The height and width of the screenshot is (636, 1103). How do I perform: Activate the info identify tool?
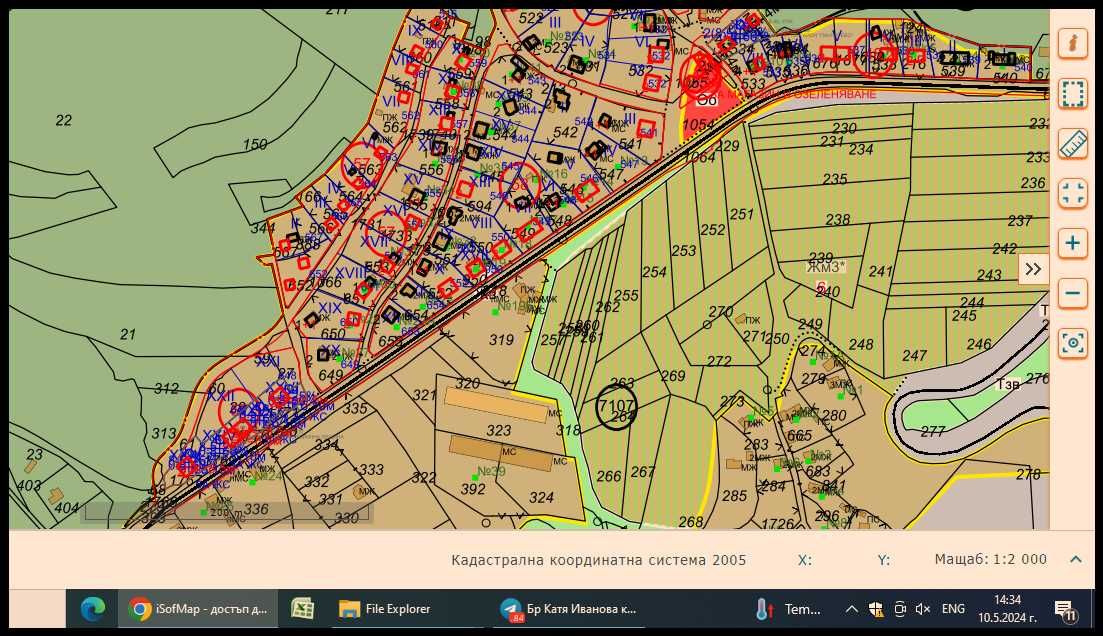(x=1073, y=44)
